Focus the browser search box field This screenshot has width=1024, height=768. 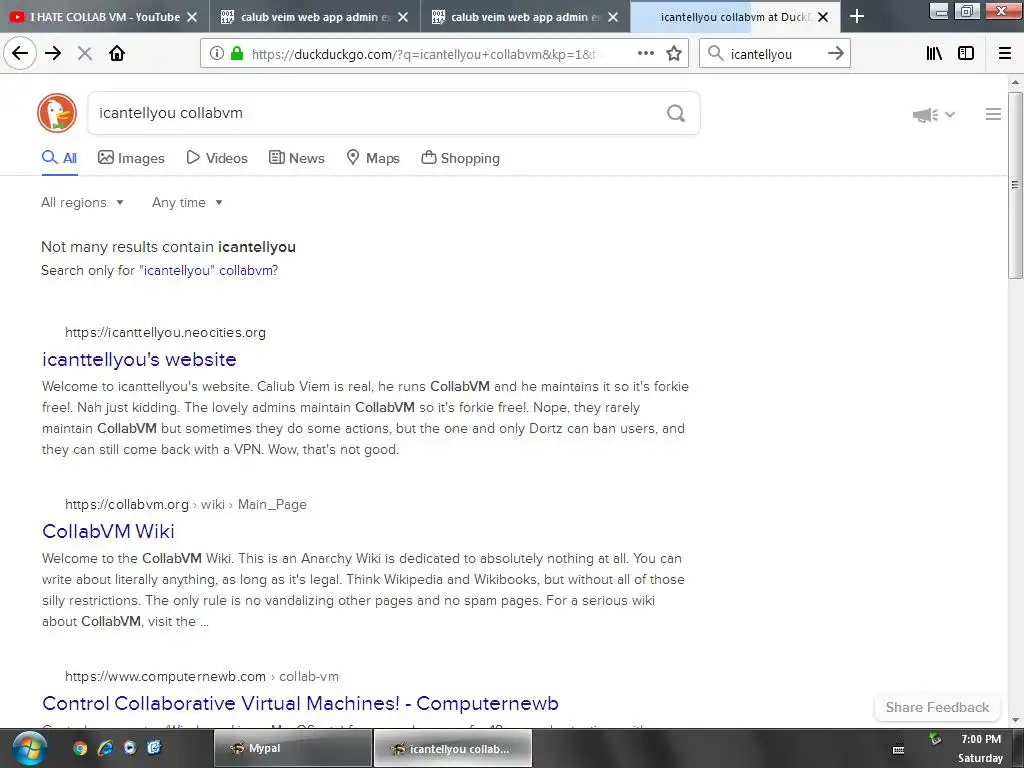[x=774, y=54]
